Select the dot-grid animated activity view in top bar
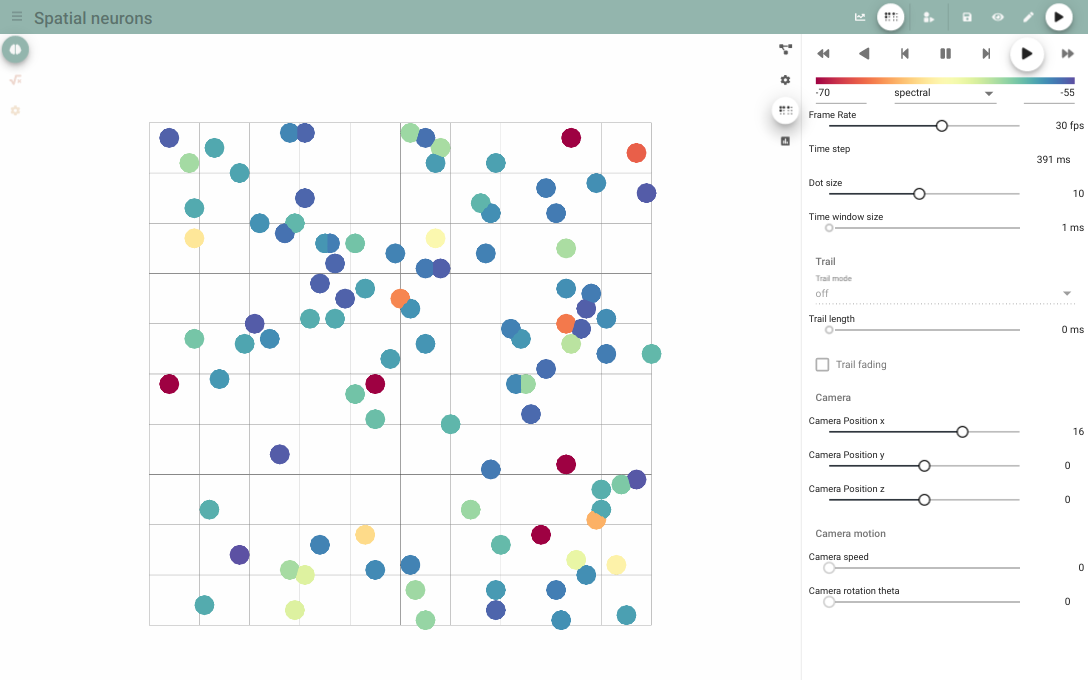The image size is (1088, 680). tap(890, 17)
